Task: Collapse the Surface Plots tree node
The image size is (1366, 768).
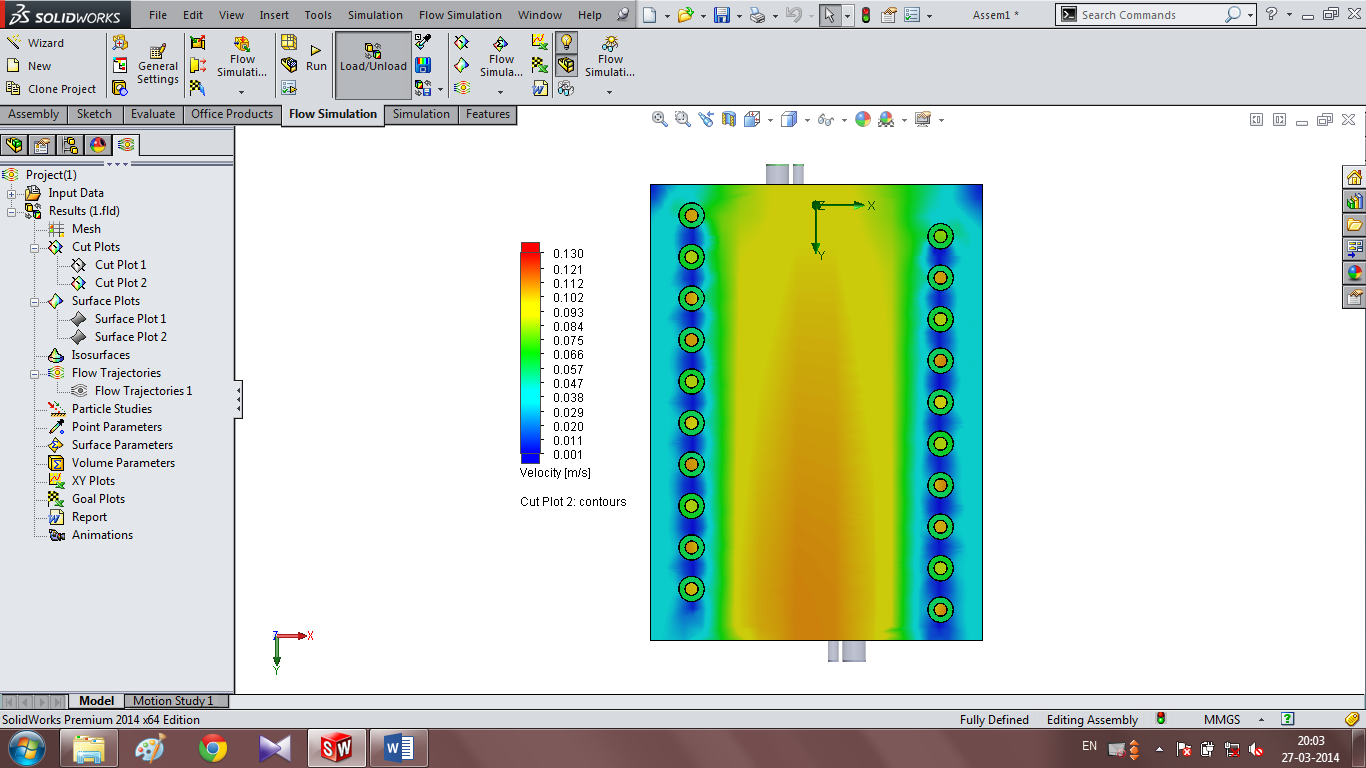Action: (x=35, y=301)
